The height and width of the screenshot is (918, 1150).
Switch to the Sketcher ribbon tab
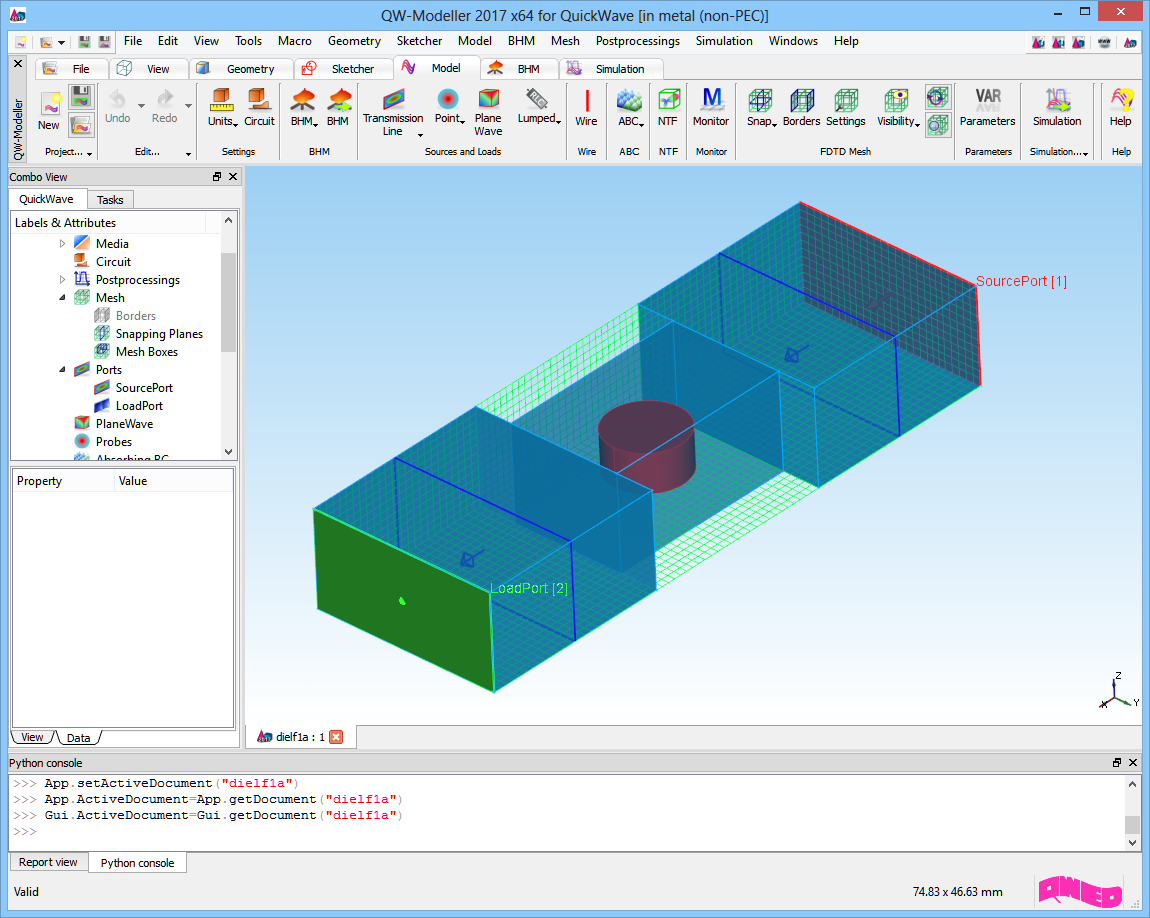[344, 68]
